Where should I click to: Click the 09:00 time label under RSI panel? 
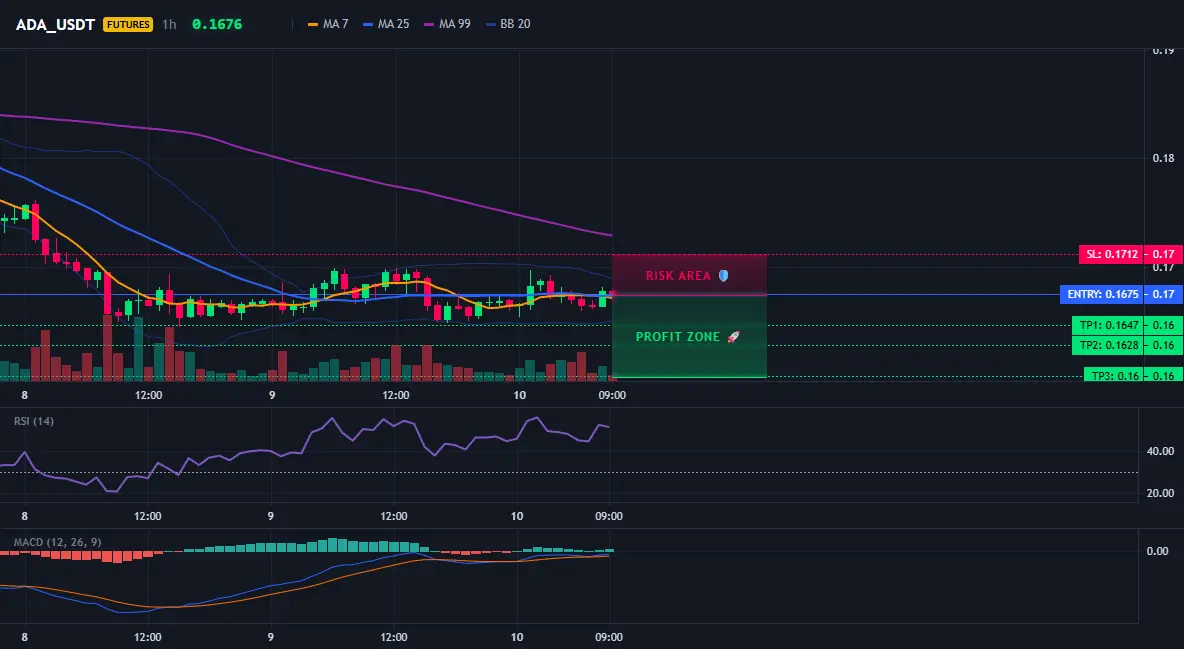coord(609,516)
